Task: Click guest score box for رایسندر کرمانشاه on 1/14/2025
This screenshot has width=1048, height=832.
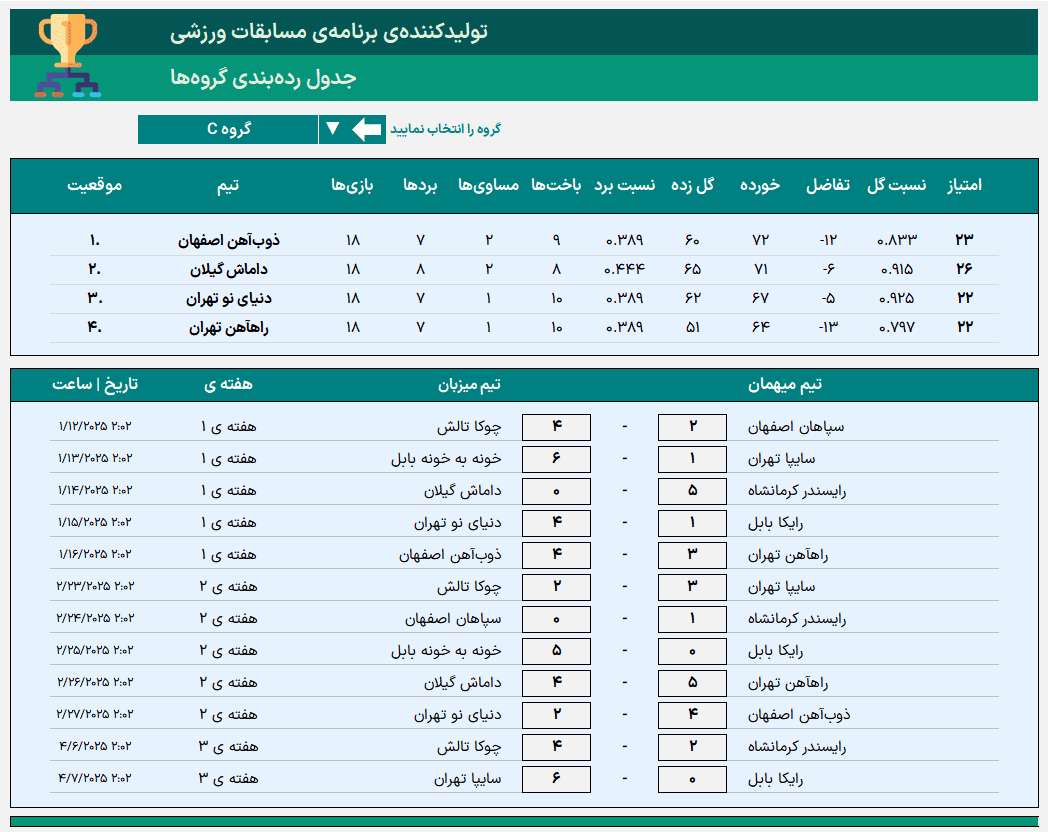Action: 692,491
